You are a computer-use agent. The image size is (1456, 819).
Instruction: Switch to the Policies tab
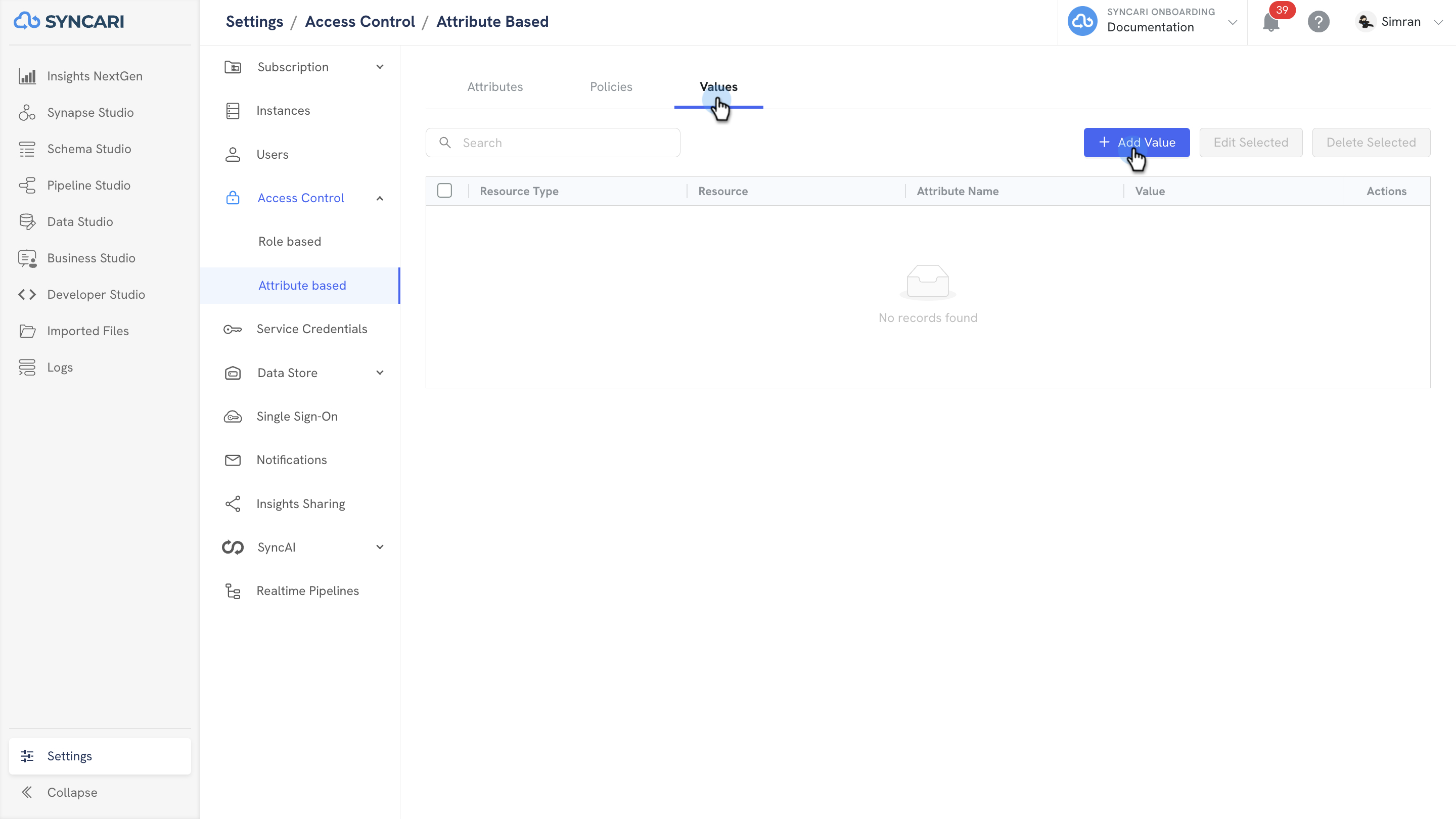[x=611, y=87]
